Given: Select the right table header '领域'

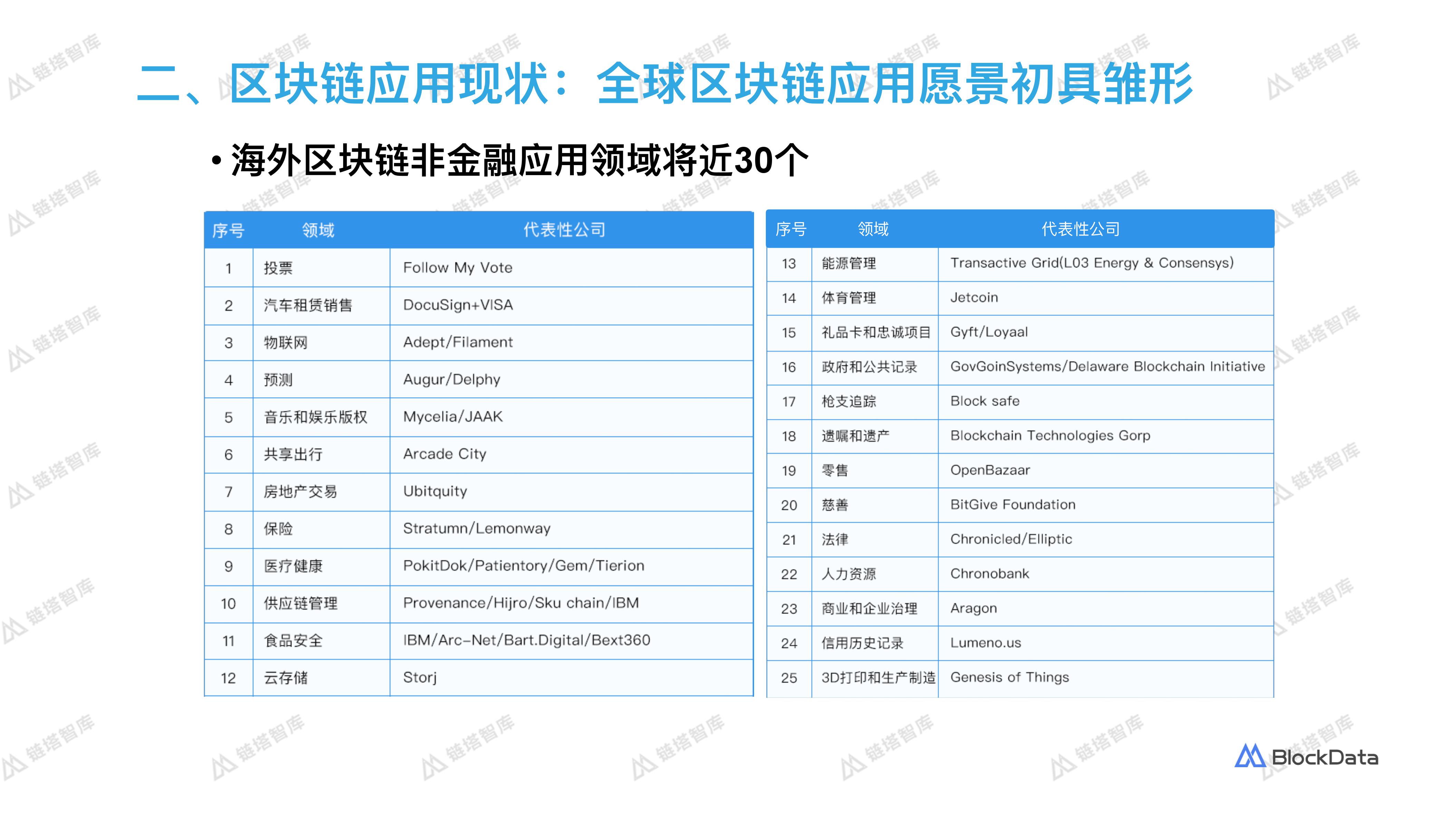Looking at the screenshot, I should pyautogui.click(x=873, y=229).
